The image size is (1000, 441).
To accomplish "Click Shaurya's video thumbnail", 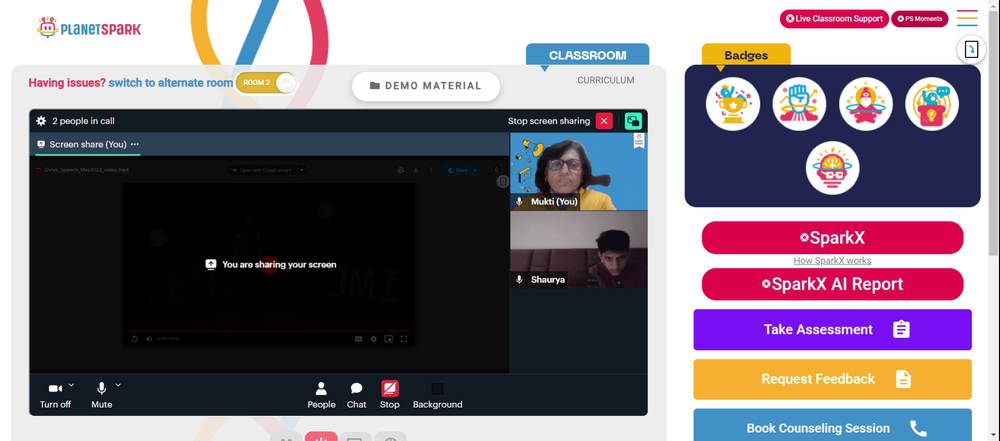I will click(578, 250).
